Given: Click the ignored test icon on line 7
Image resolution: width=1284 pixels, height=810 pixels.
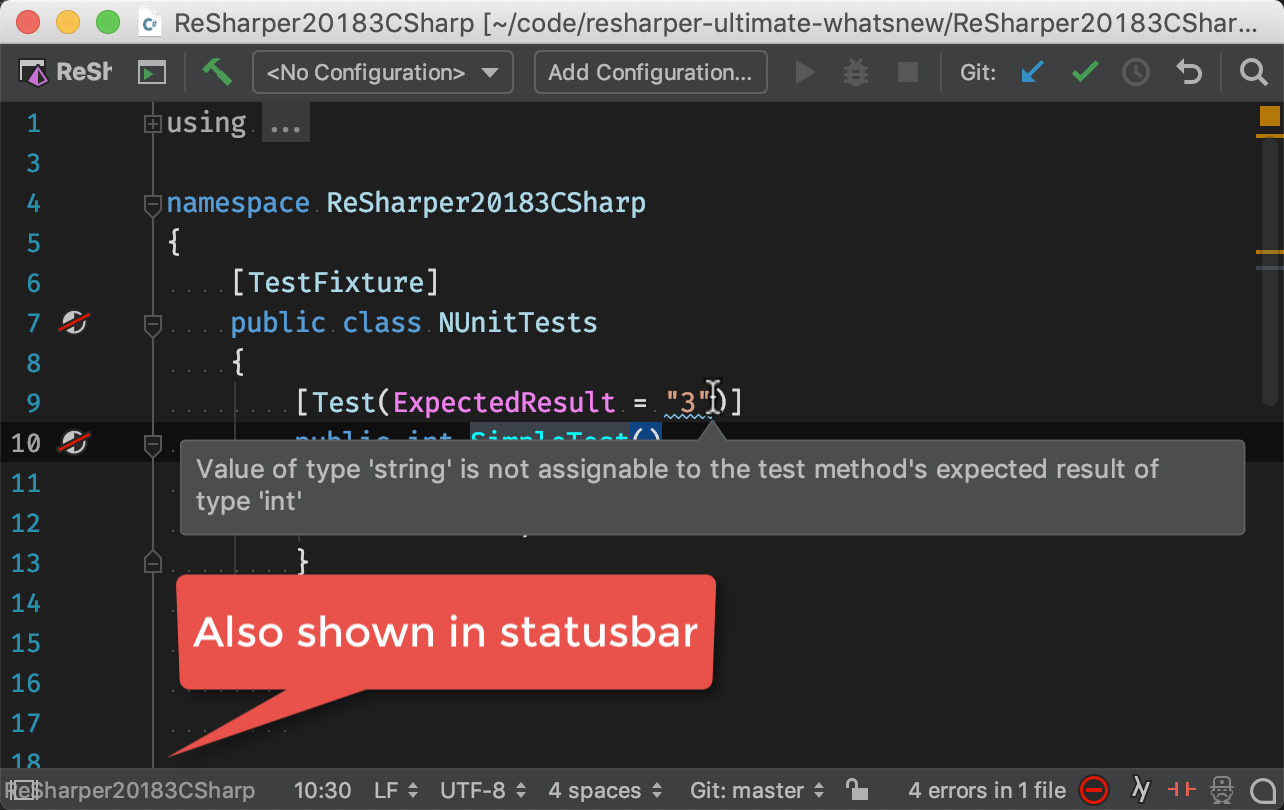Looking at the screenshot, I should 74,322.
